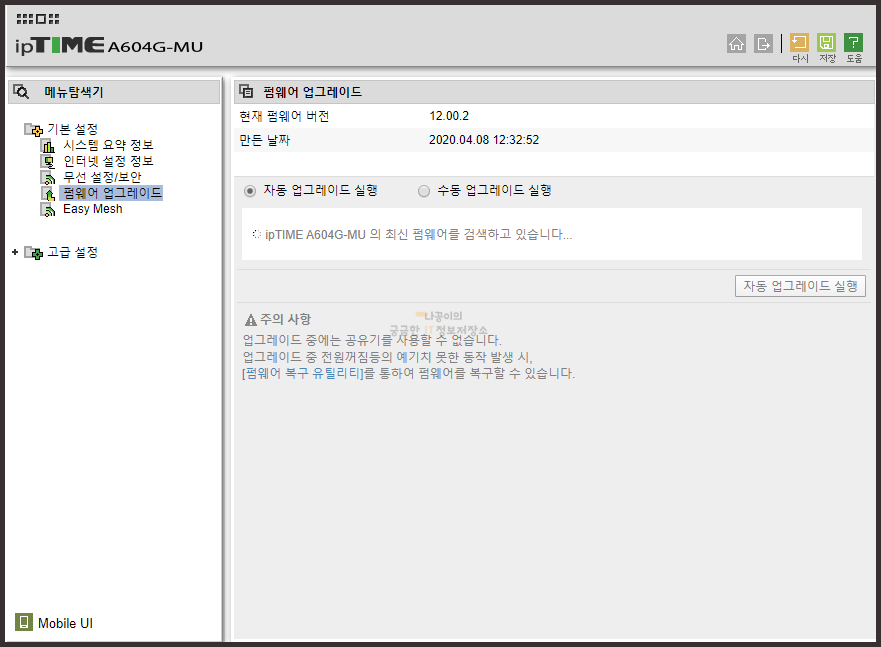881x647 pixels.
Task: Open the 도움 help question-mark icon
Action: point(853,42)
